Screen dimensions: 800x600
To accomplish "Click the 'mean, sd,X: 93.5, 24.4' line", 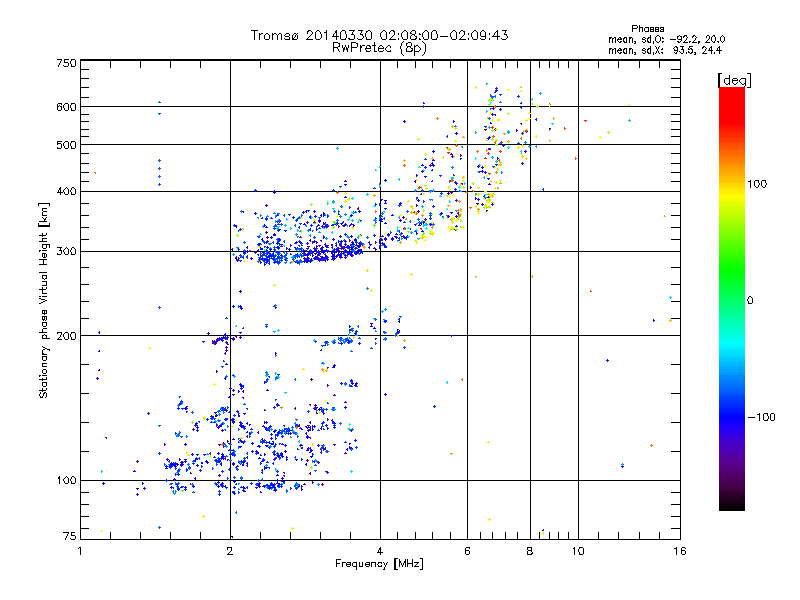I will click(665, 50).
